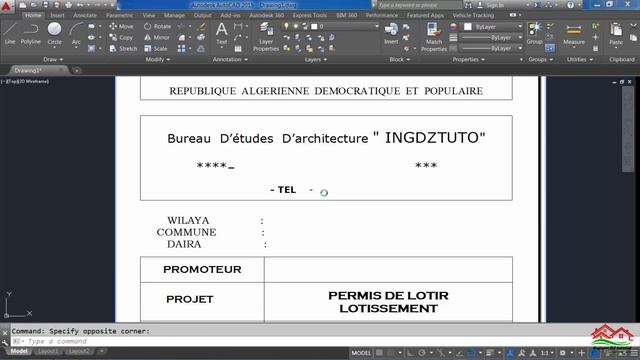The image size is (640, 360).
Task: Click the keyword search box in title bar
Action: click(x=420, y=5)
